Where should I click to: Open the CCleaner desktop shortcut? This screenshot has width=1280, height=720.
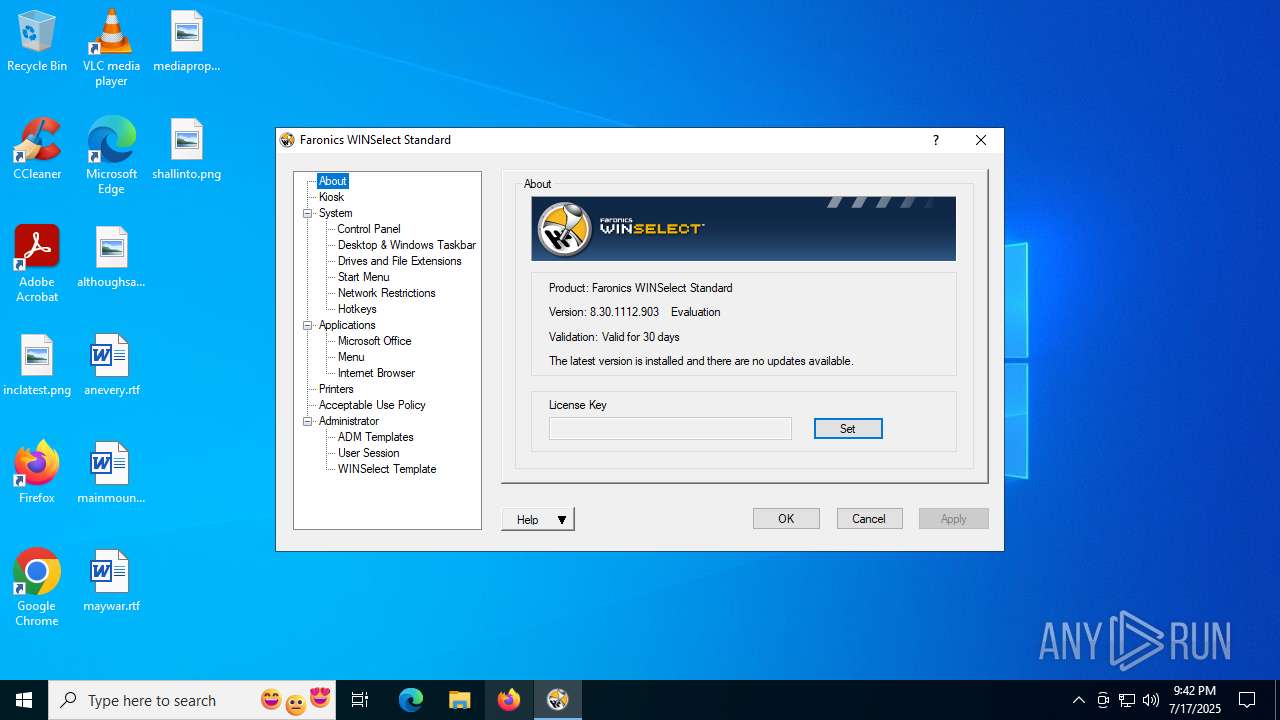(x=37, y=150)
